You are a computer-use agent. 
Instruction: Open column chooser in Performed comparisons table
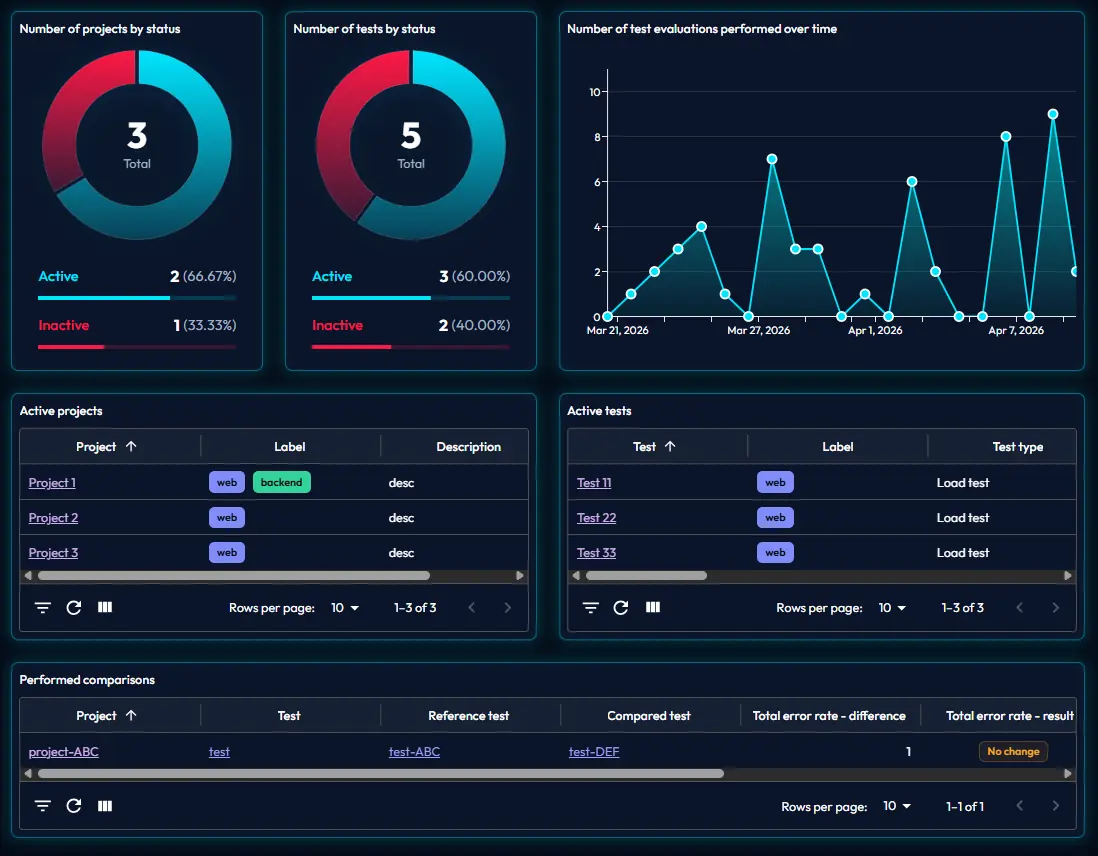[105, 806]
